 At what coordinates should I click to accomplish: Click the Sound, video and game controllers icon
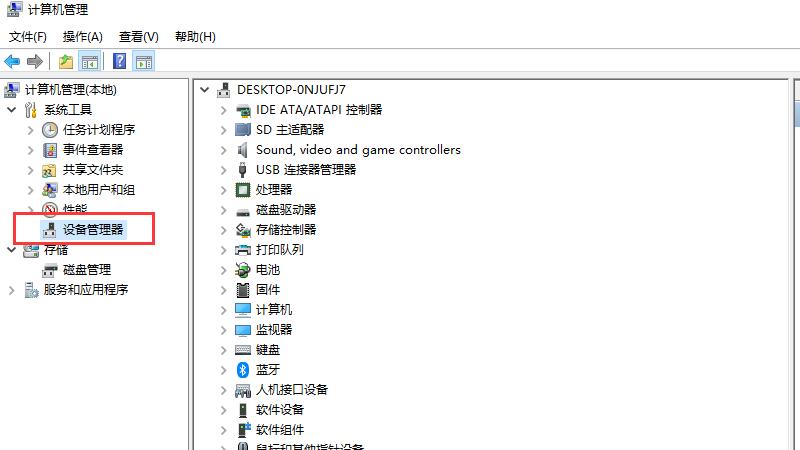[243, 150]
